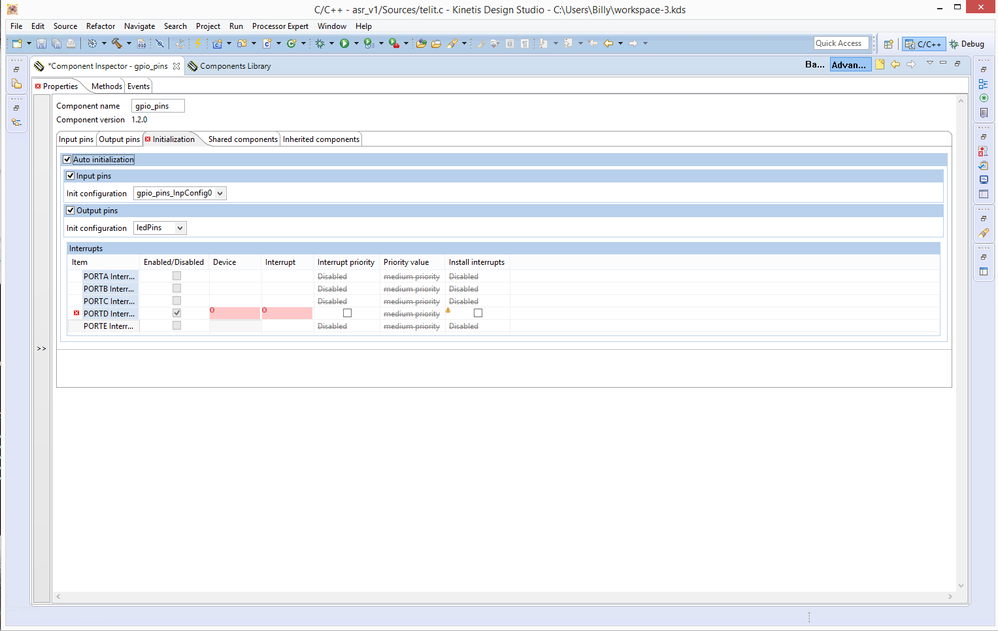Screen dimensions: 998x631
Task: Click the Save icon in toolbar
Action: pyautogui.click(x=41, y=43)
